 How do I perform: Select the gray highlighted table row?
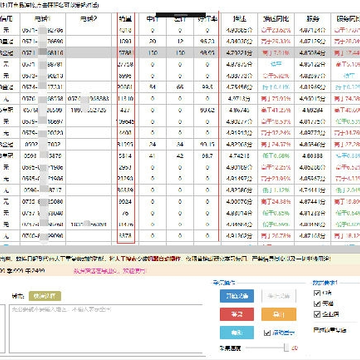pos(180,53)
